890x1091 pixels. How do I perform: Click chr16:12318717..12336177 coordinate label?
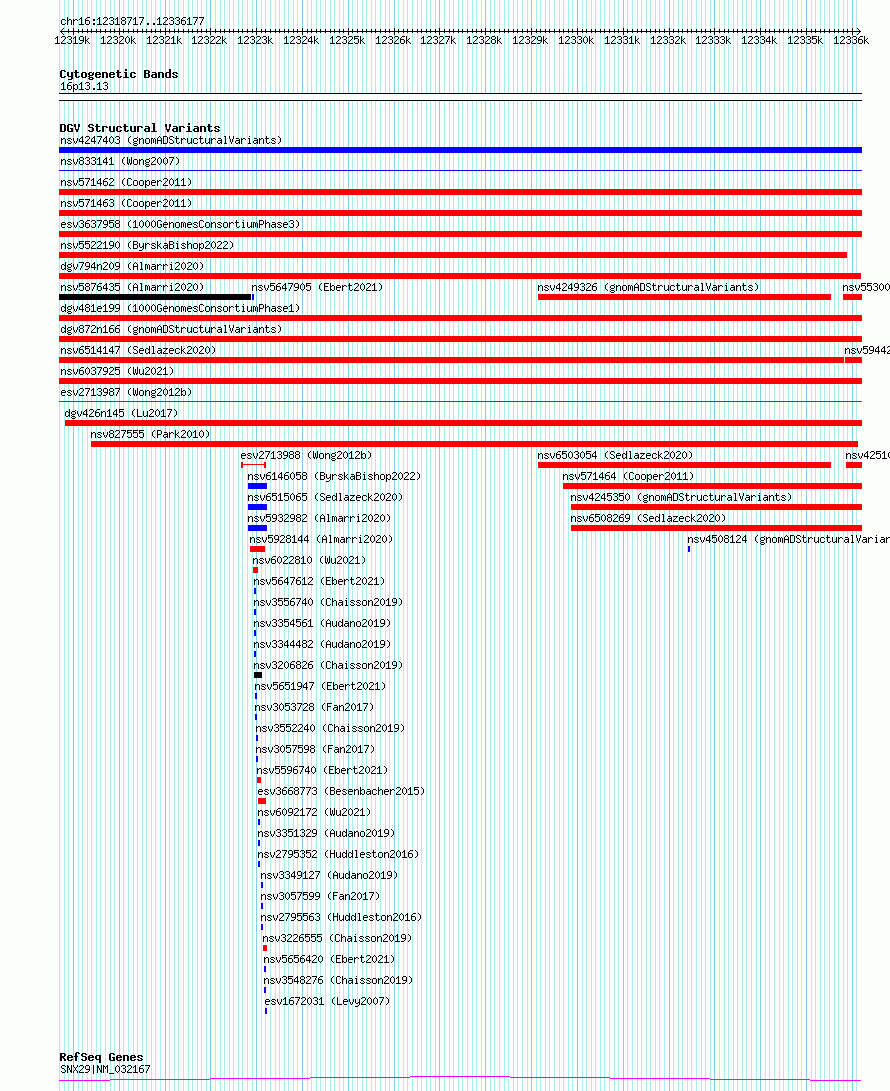pos(132,22)
